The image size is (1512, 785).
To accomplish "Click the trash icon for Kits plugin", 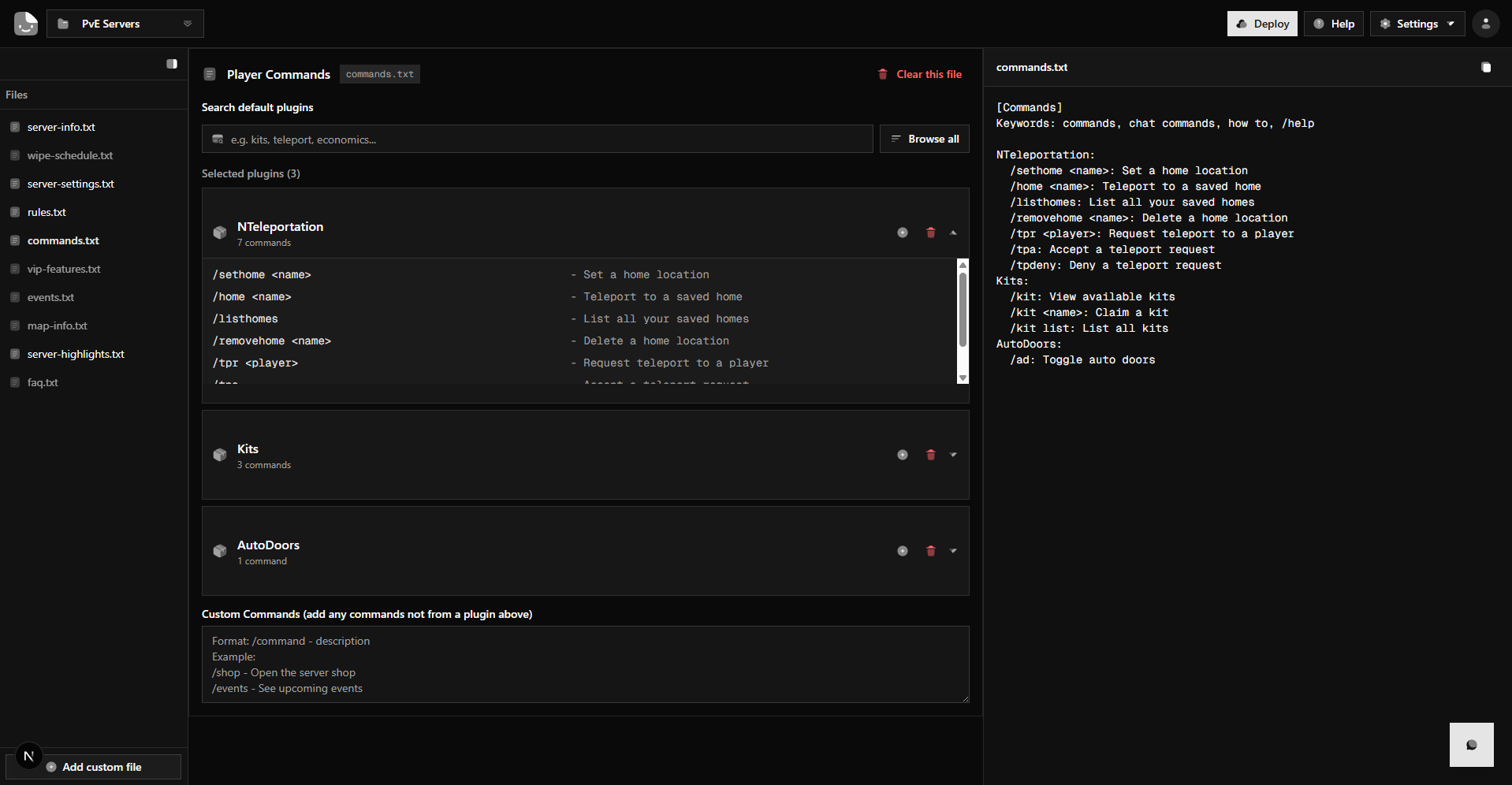I will pyautogui.click(x=930, y=455).
